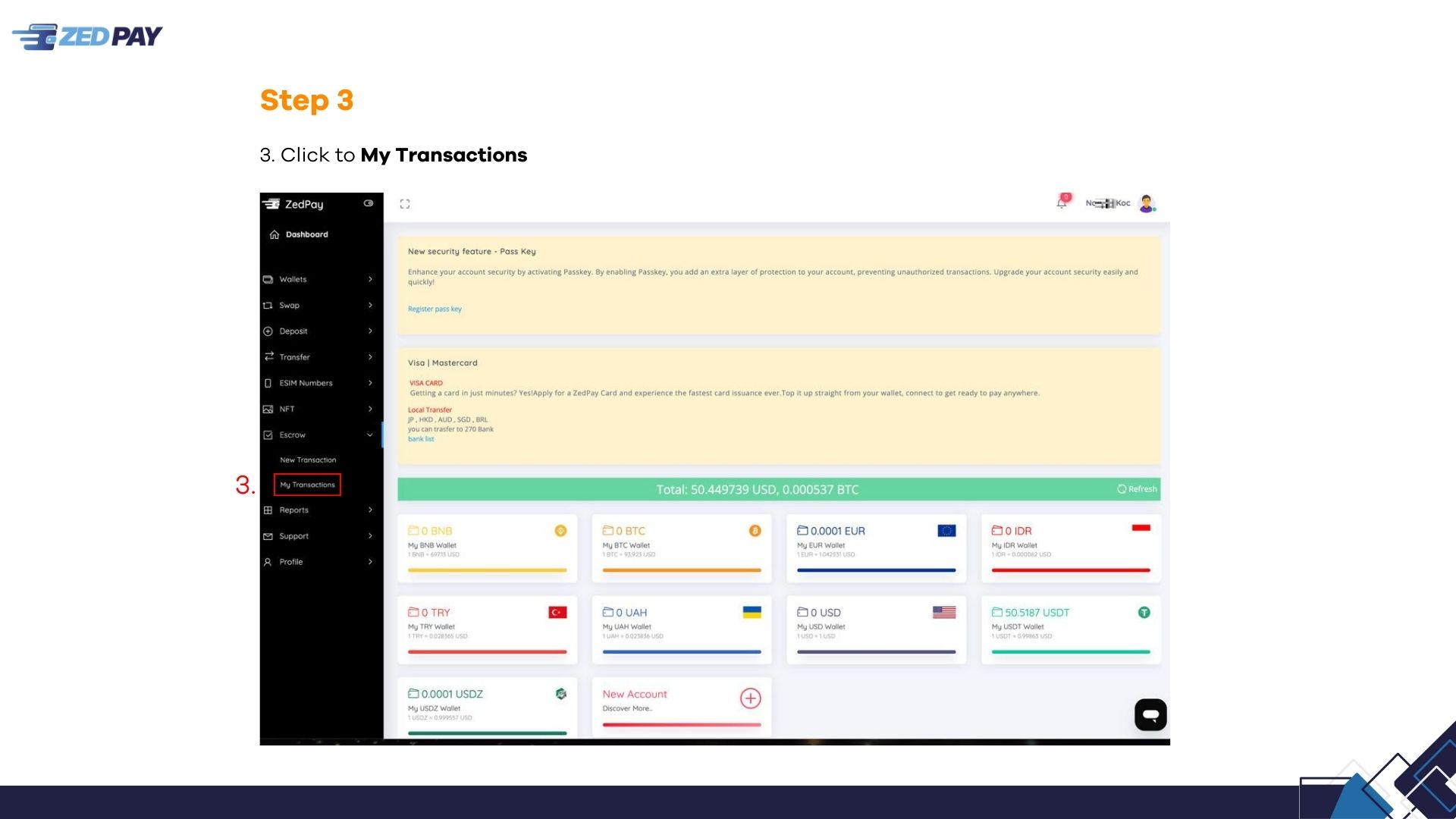Click the USDZ coin icon
Image resolution: width=1456 pixels, height=819 pixels.
561,693
